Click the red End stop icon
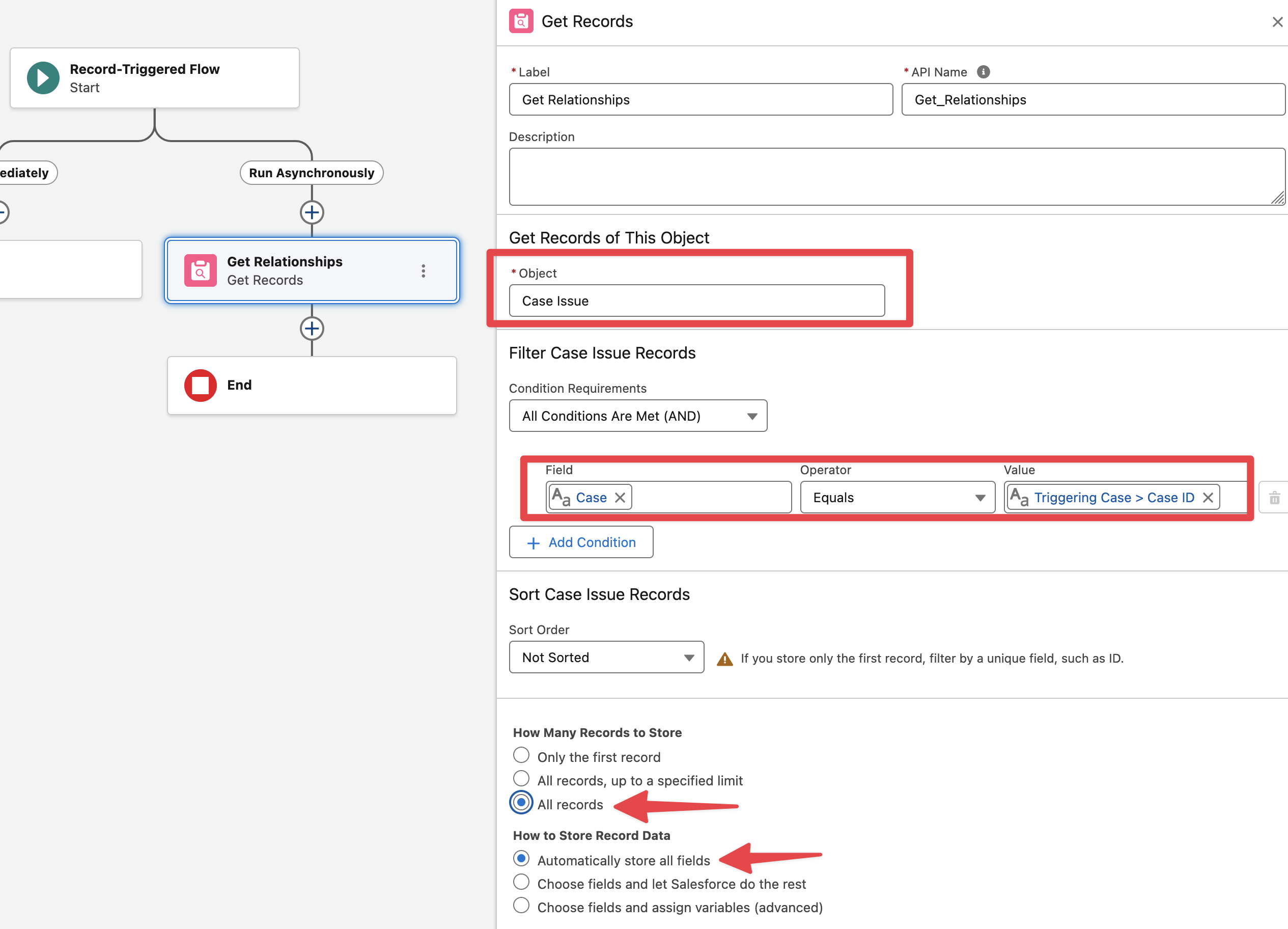 click(200, 385)
